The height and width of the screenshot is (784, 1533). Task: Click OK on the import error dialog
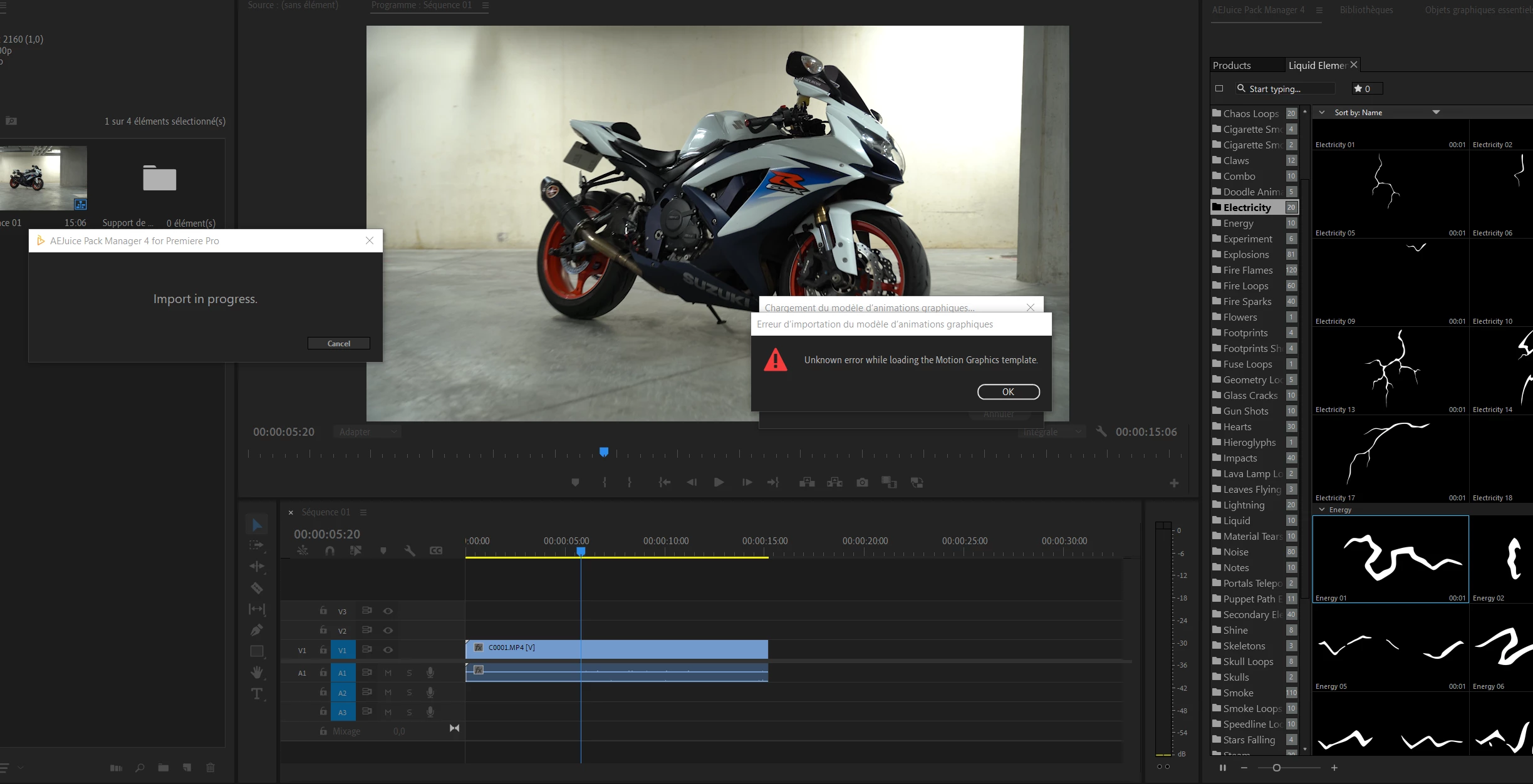point(1008,392)
